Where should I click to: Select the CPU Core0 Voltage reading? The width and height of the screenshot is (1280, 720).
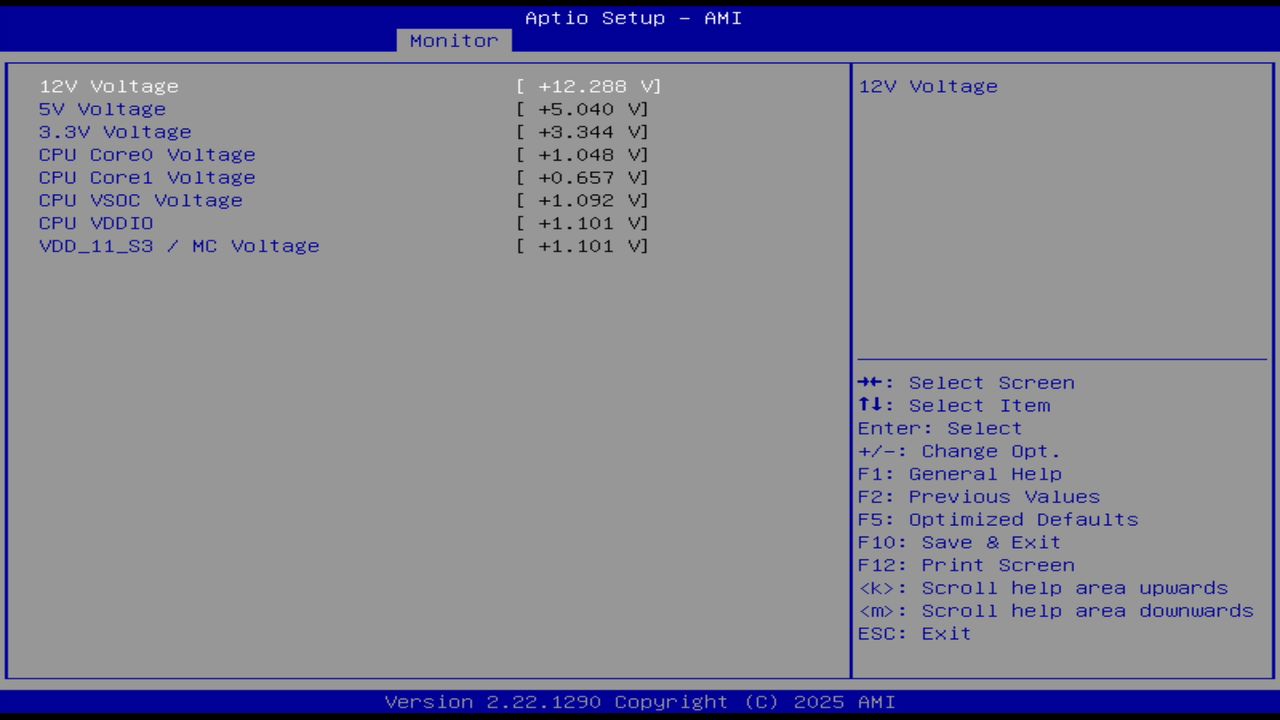click(147, 154)
